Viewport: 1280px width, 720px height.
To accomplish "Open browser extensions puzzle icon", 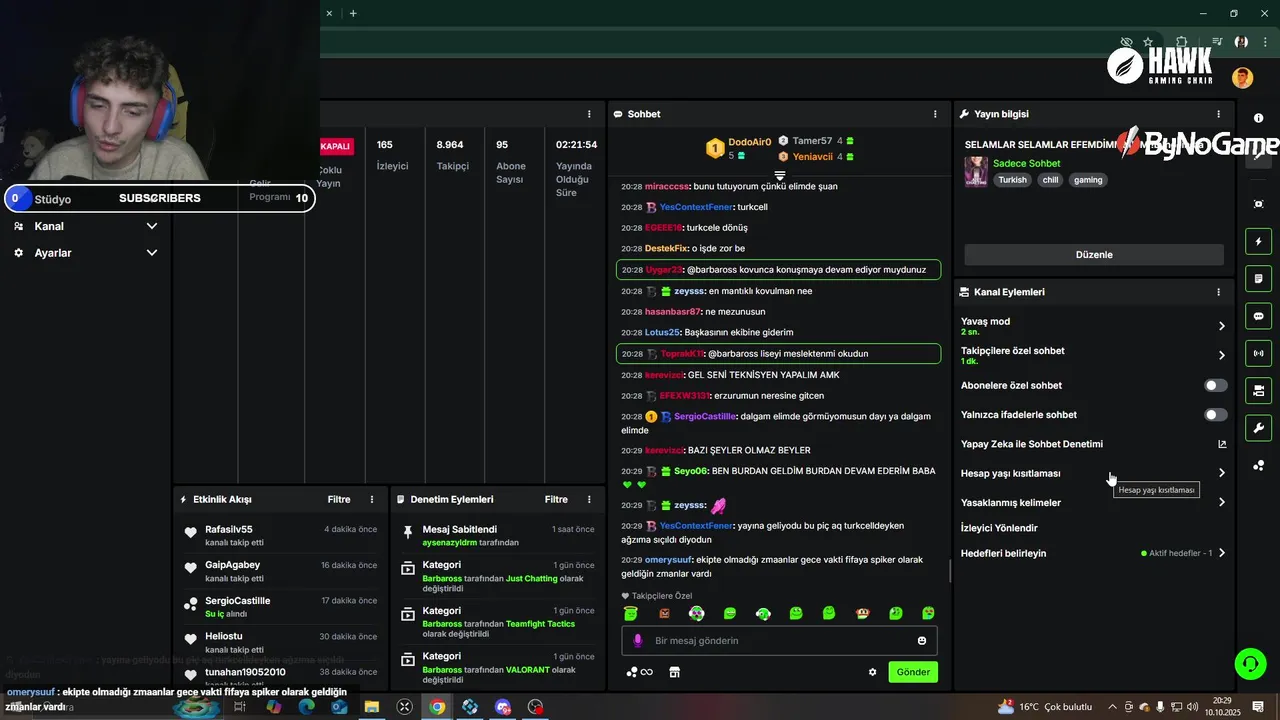I will coord(1180,42).
